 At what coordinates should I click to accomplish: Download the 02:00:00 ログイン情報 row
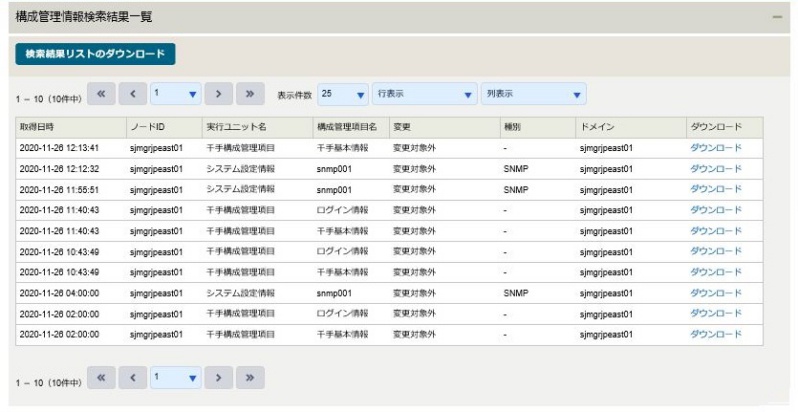(716, 314)
